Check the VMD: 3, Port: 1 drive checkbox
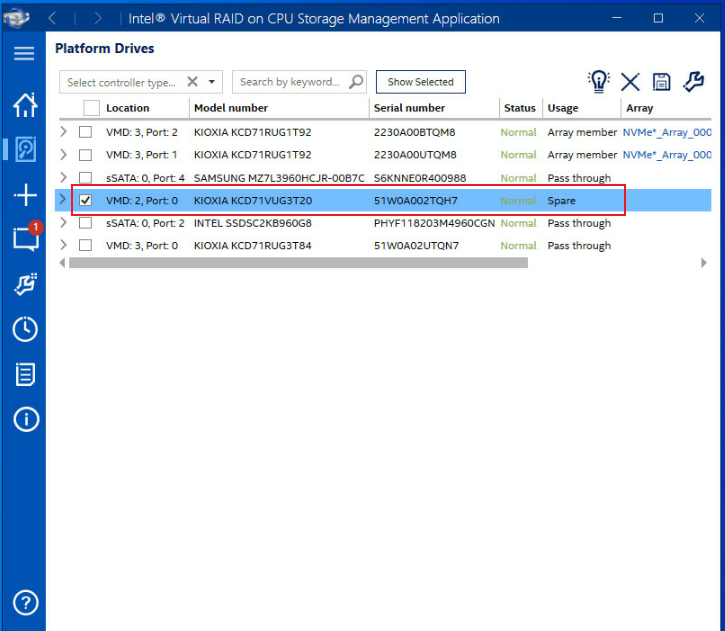 85,155
